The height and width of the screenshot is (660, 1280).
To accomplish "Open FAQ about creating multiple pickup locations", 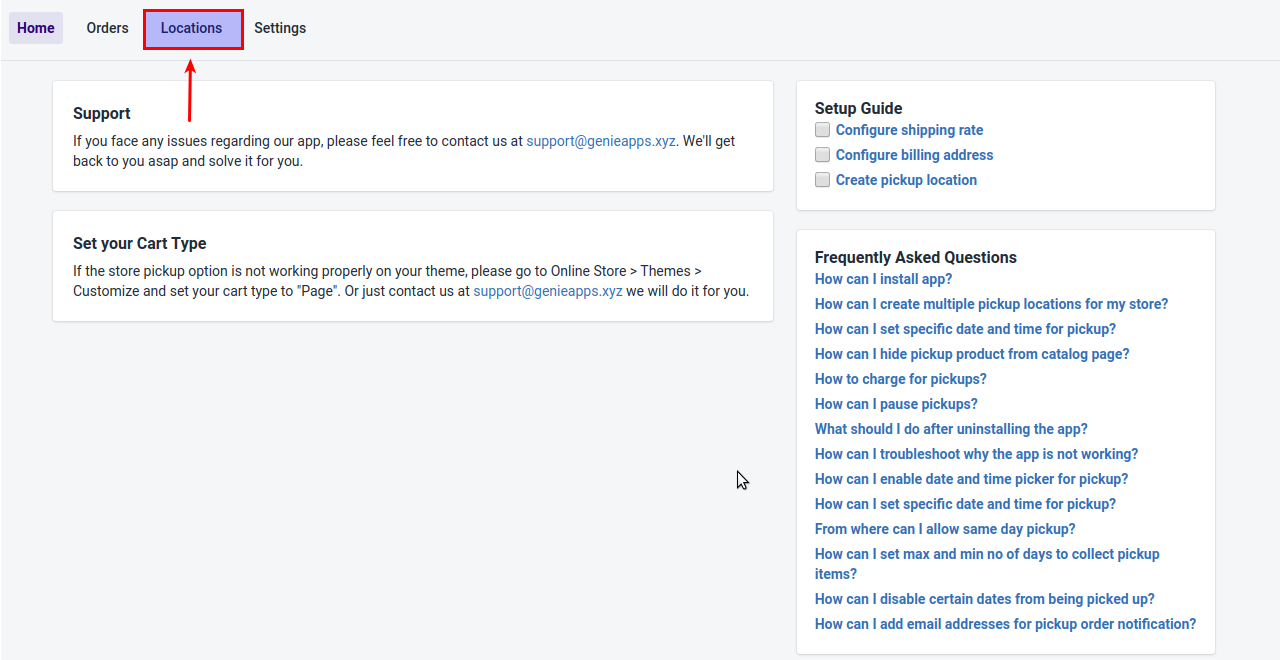I will [x=991, y=304].
